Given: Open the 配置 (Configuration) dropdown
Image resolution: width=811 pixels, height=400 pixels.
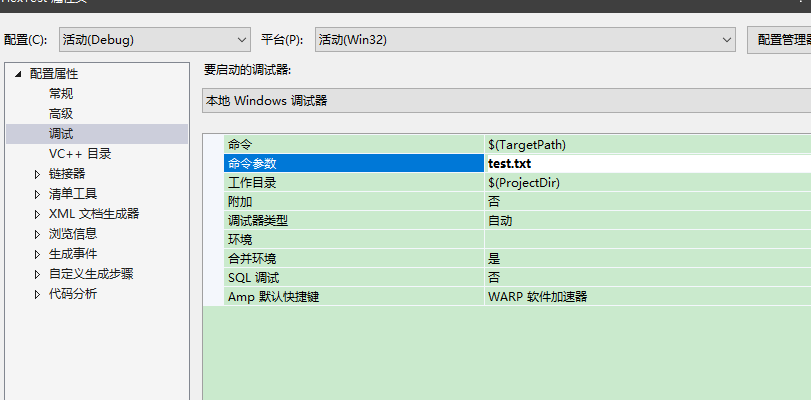Looking at the screenshot, I should coord(154,40).
